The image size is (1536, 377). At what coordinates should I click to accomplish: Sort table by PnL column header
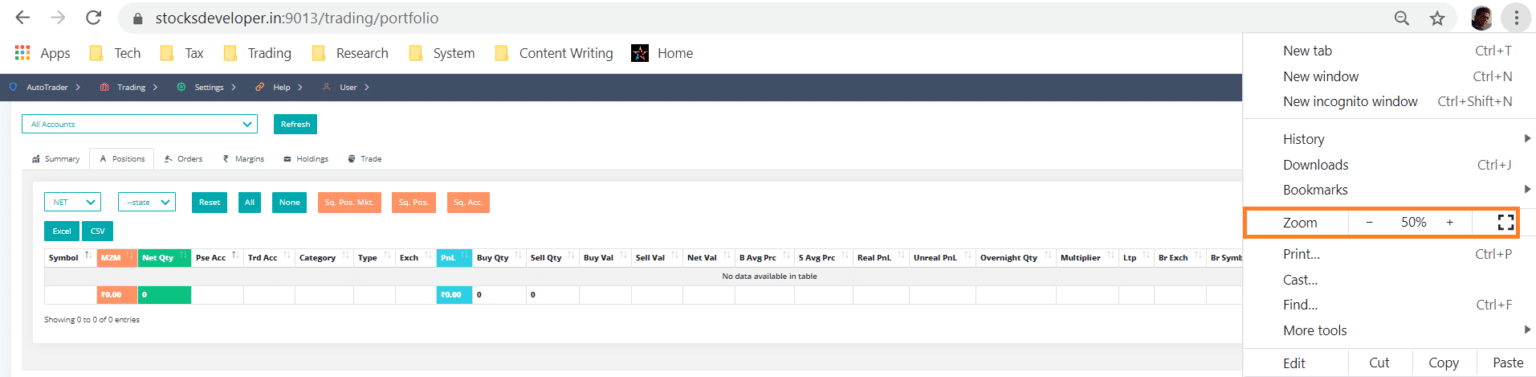(454, 257)
